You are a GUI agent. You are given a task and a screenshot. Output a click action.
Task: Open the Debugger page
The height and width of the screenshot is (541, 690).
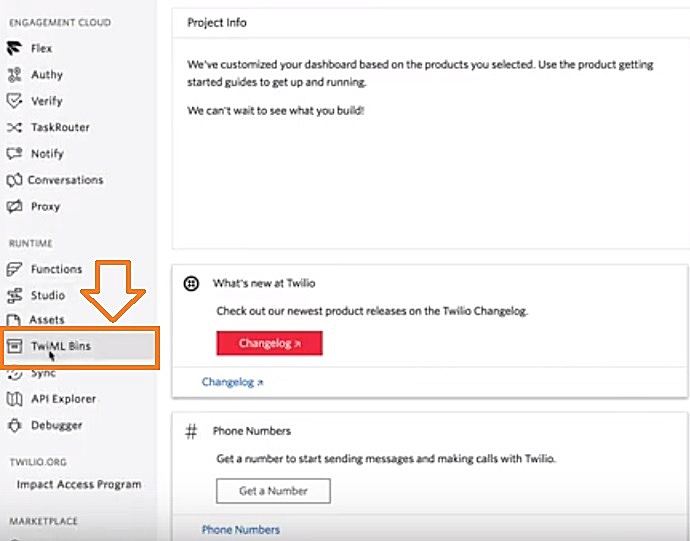coord(56,425)
